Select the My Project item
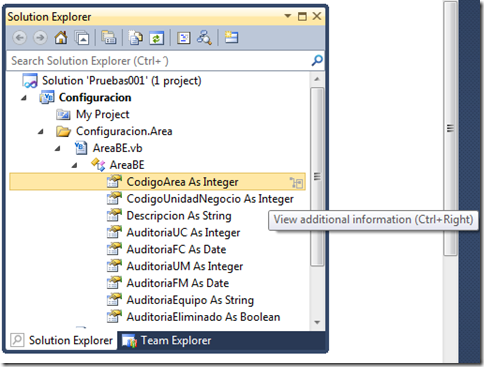The width and height of the screenshot is (484, 367). (103, 114)
